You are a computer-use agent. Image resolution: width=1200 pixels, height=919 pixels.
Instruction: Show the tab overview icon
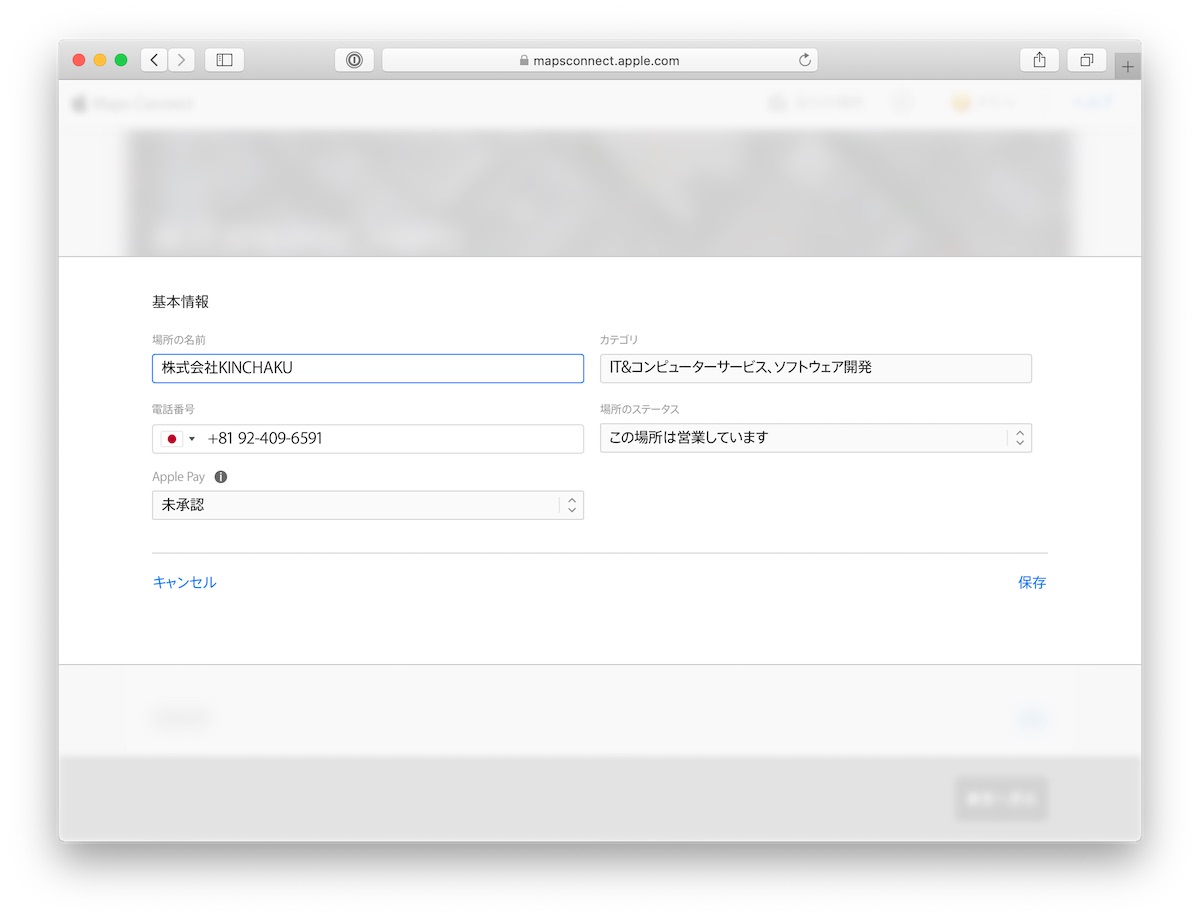pyautogui.click(x=1086, y=60)
